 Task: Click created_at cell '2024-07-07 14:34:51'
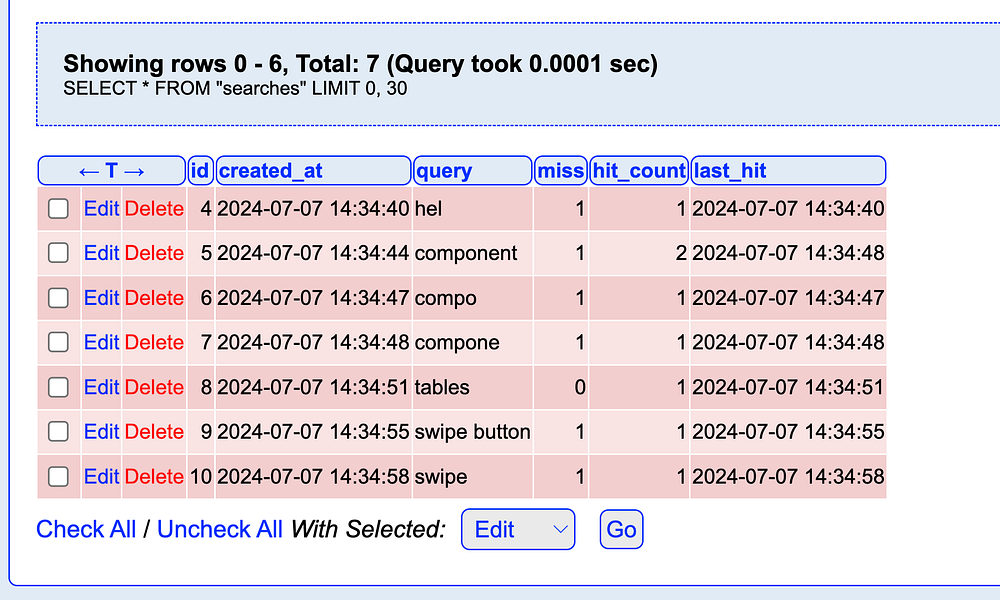[313, 387]
